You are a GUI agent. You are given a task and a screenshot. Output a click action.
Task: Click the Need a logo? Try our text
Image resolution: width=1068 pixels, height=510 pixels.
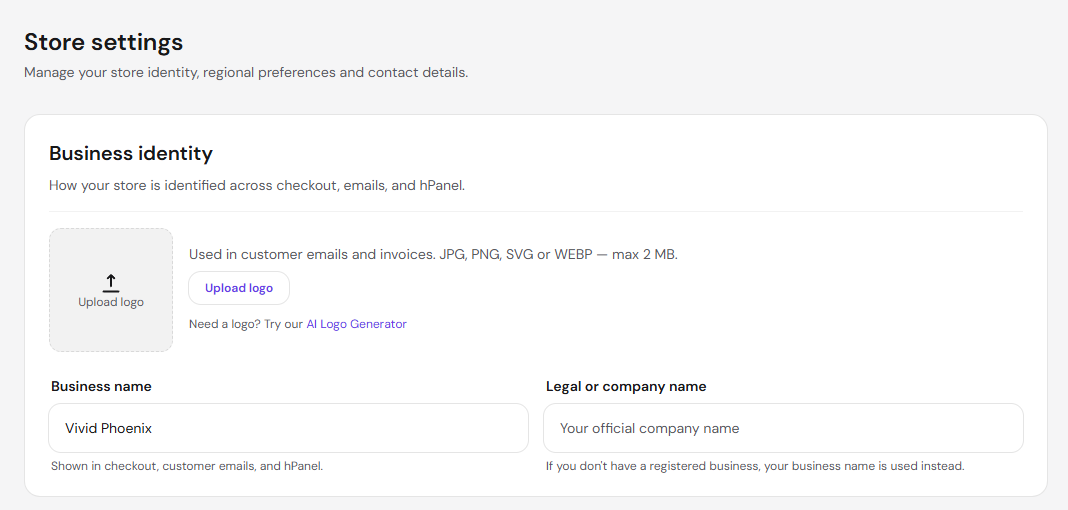[x=246, y=324]
